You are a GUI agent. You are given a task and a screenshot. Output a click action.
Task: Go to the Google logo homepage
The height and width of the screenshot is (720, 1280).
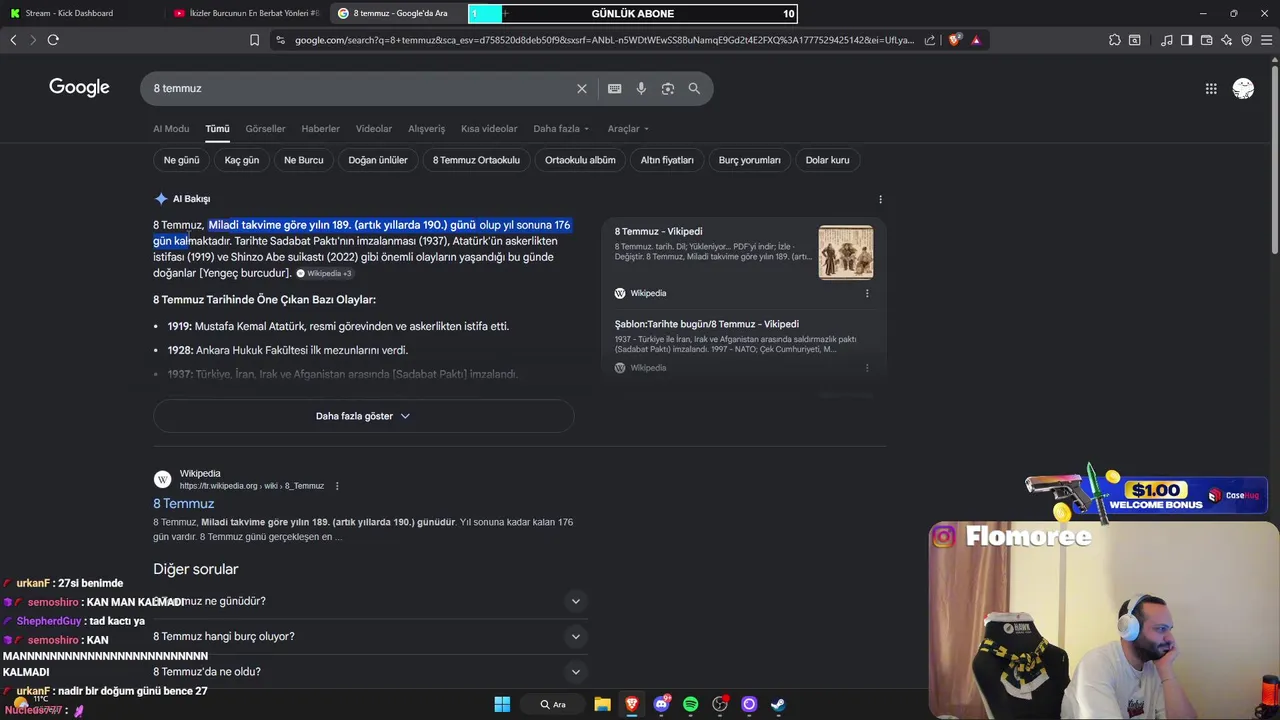[79, 88]
